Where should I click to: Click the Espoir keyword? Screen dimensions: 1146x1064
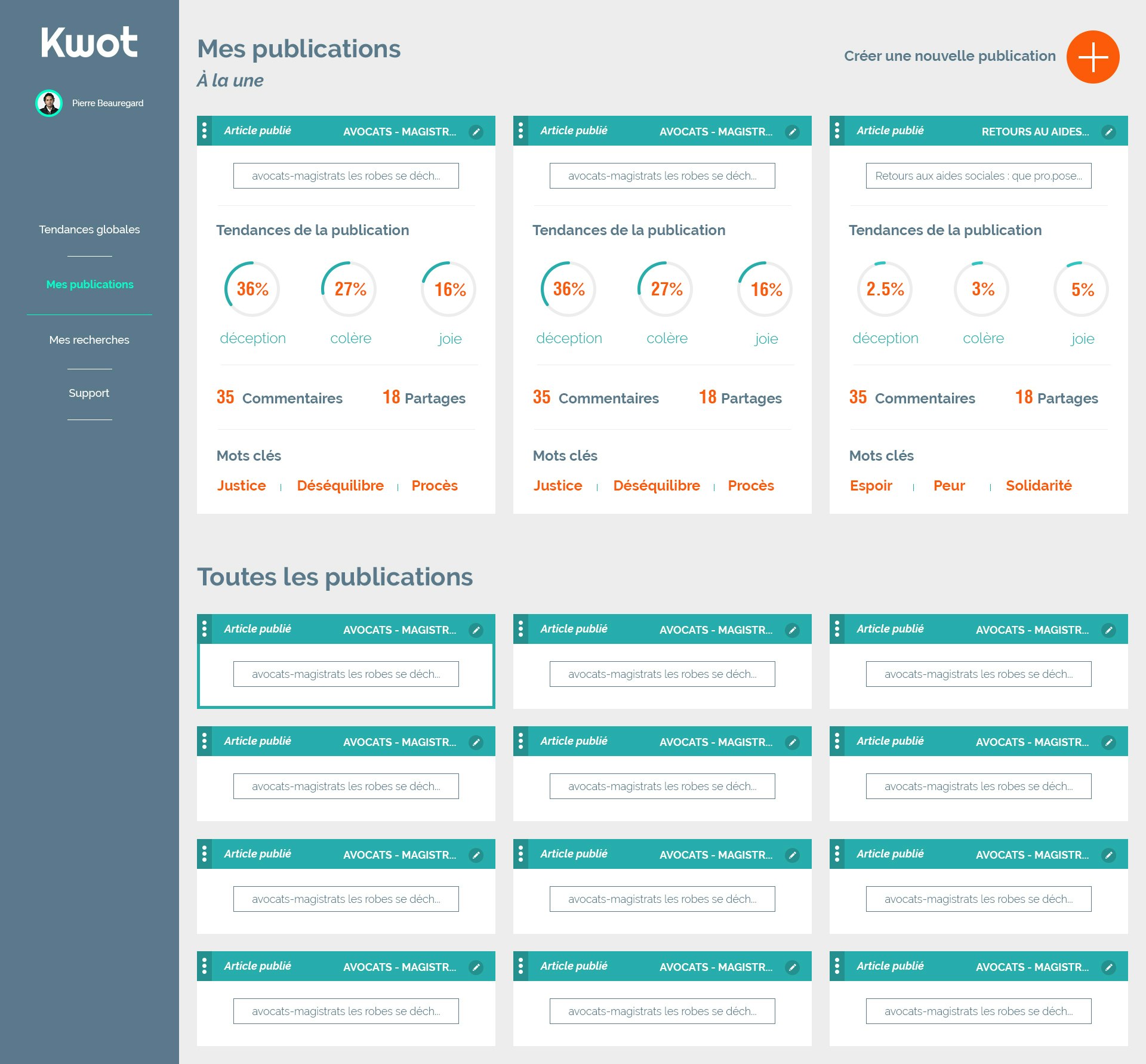click(871, 486)
